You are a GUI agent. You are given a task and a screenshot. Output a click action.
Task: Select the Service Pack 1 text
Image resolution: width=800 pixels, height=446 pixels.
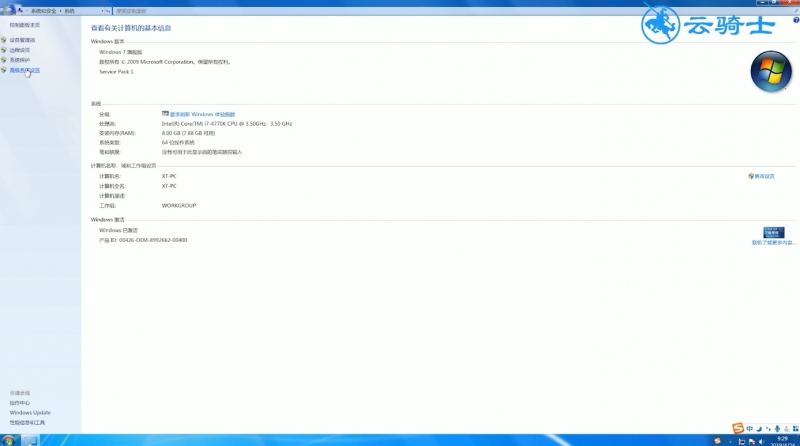pyautogui.click(x=116, y=72)
